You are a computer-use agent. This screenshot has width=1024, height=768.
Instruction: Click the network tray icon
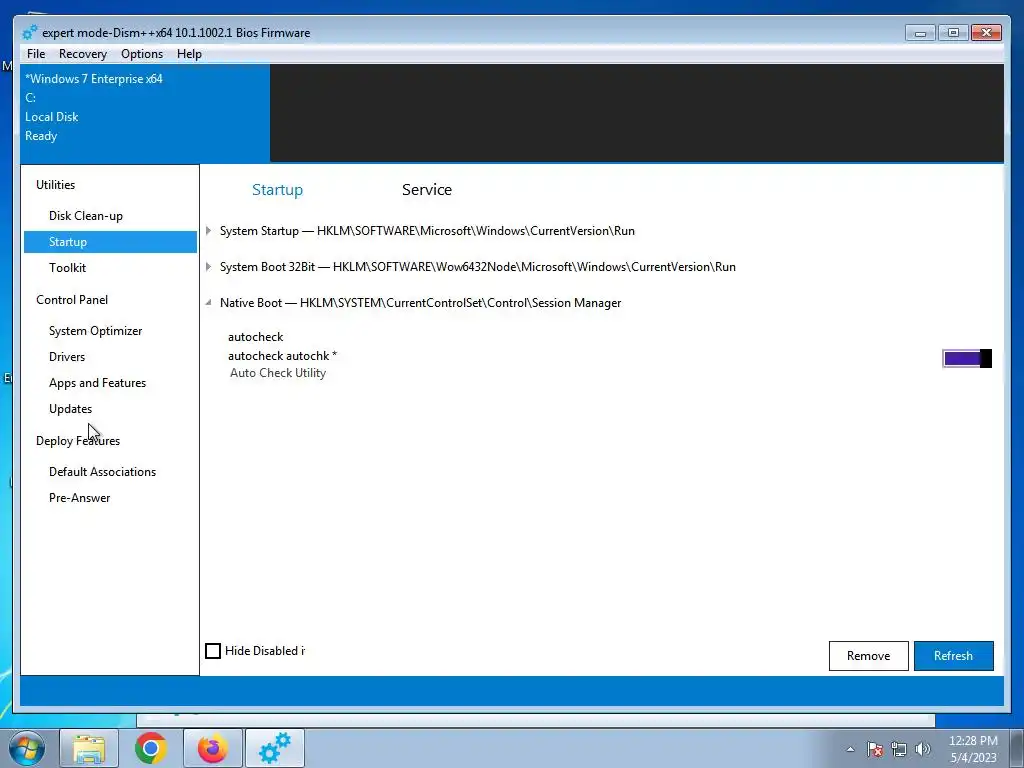click(899, 749)
